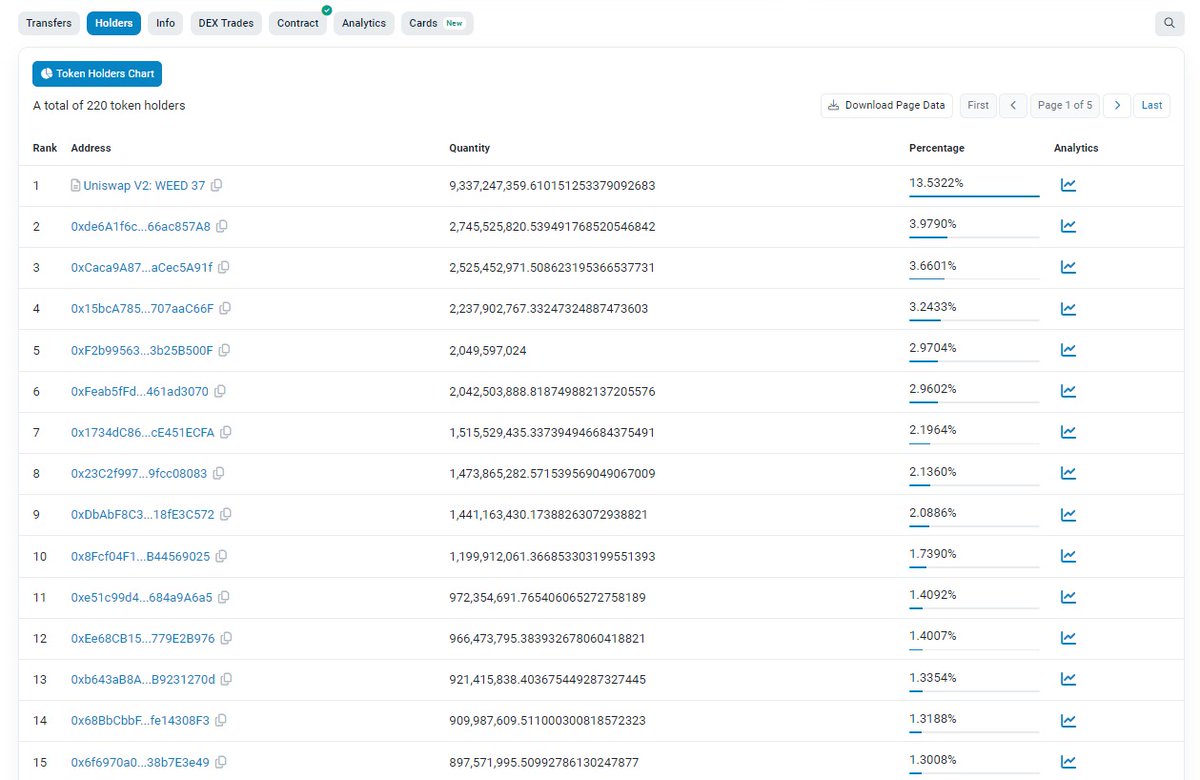Open analytics chart icon for 0xe51c99d4...684a9A6a5
Screen dimensions: 1200x780
1068,597
